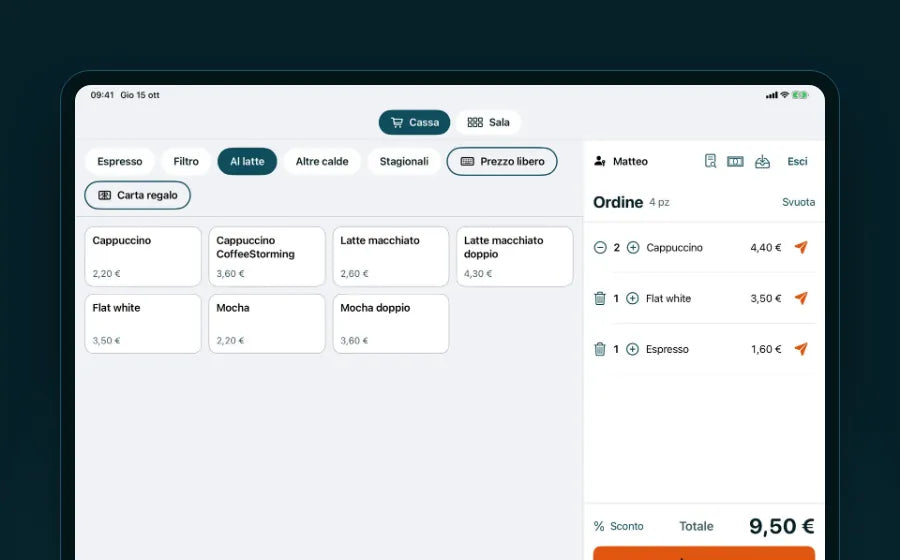Decrease Cappuccino quantity with minus
900x560 pixels.
pos(600,247)
